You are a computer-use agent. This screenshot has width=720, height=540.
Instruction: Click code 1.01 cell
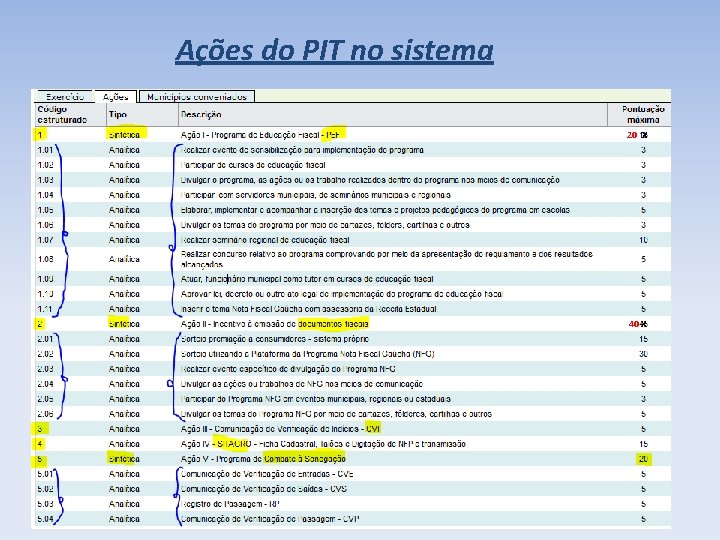(x=45, y=150)
